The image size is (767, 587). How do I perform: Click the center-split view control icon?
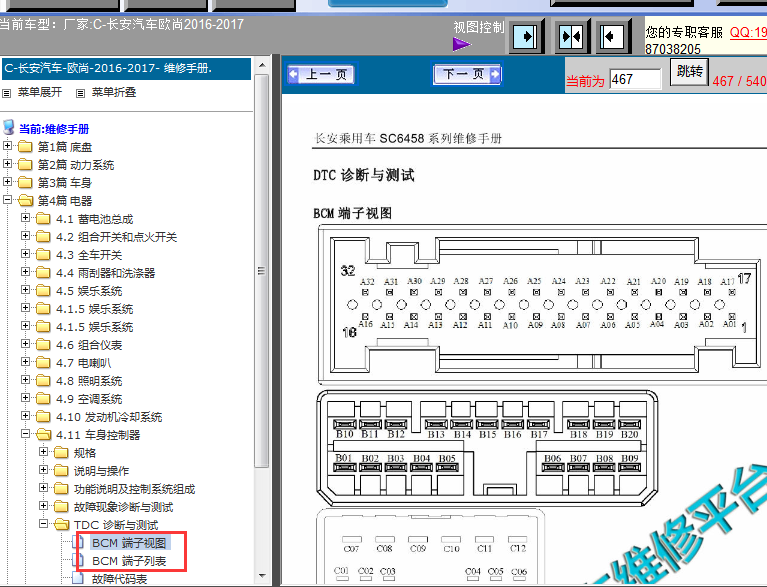570,36
